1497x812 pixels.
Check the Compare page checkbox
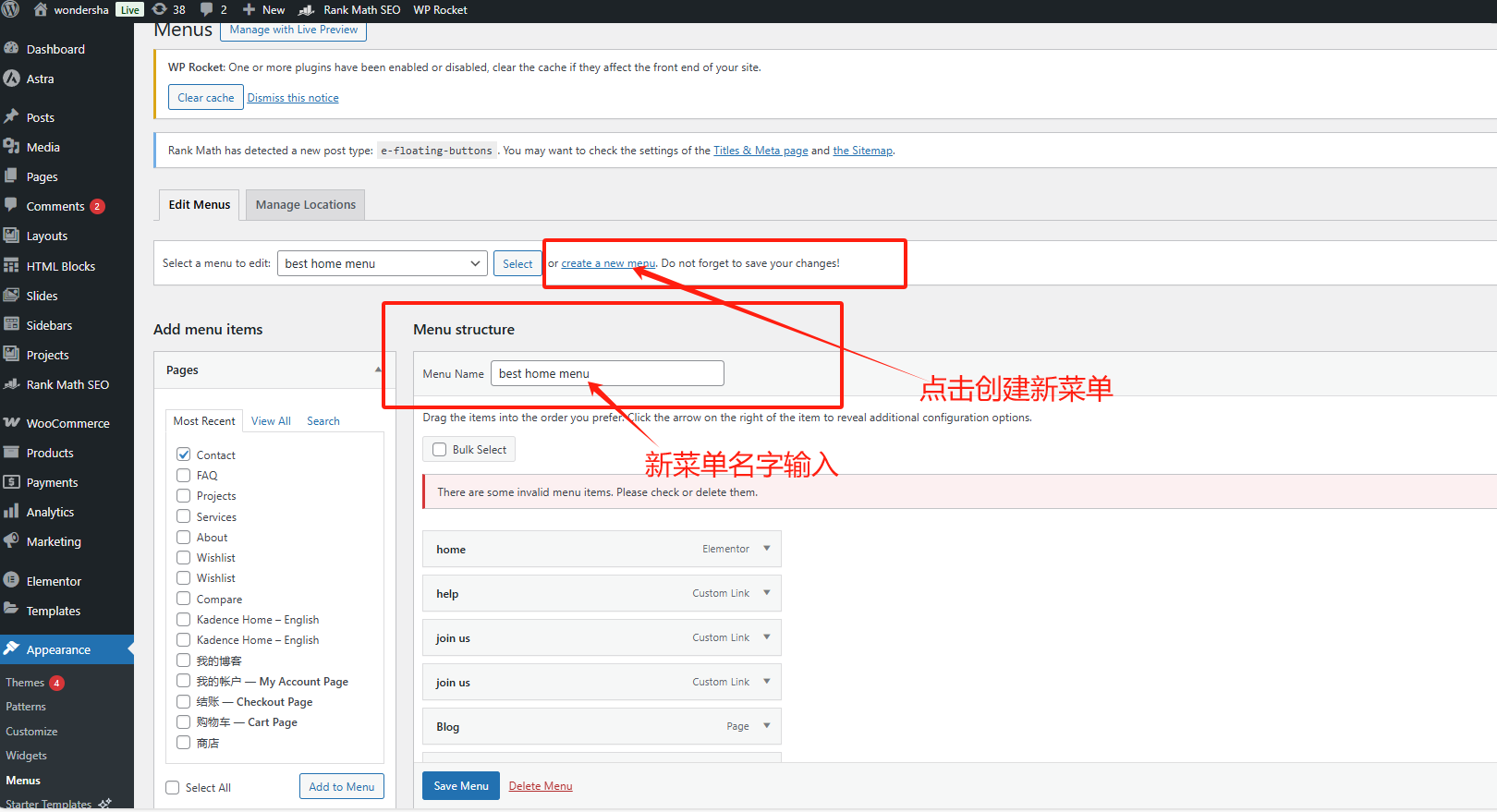click(184, 599)
